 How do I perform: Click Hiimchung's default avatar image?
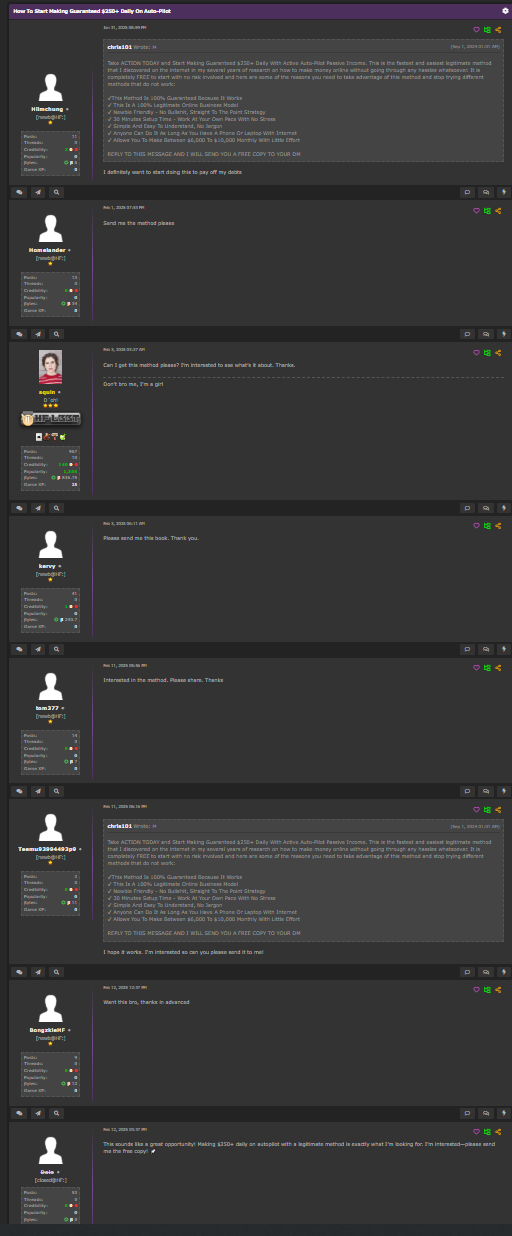pyautogui.click(x=51, y=86)
